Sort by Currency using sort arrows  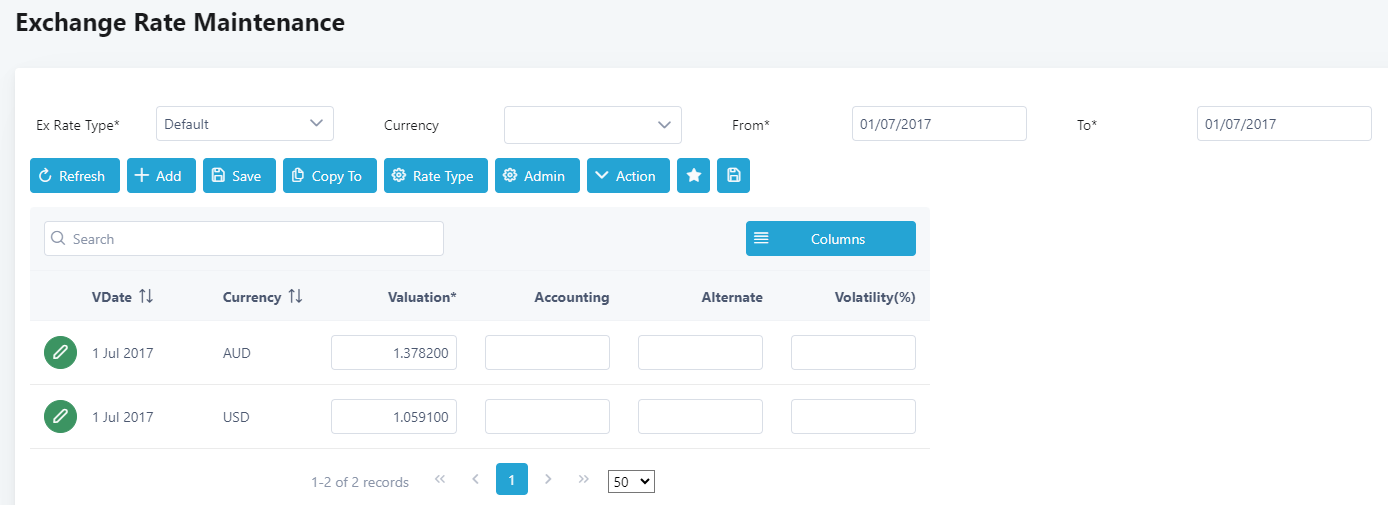click(x=295, y=297)
